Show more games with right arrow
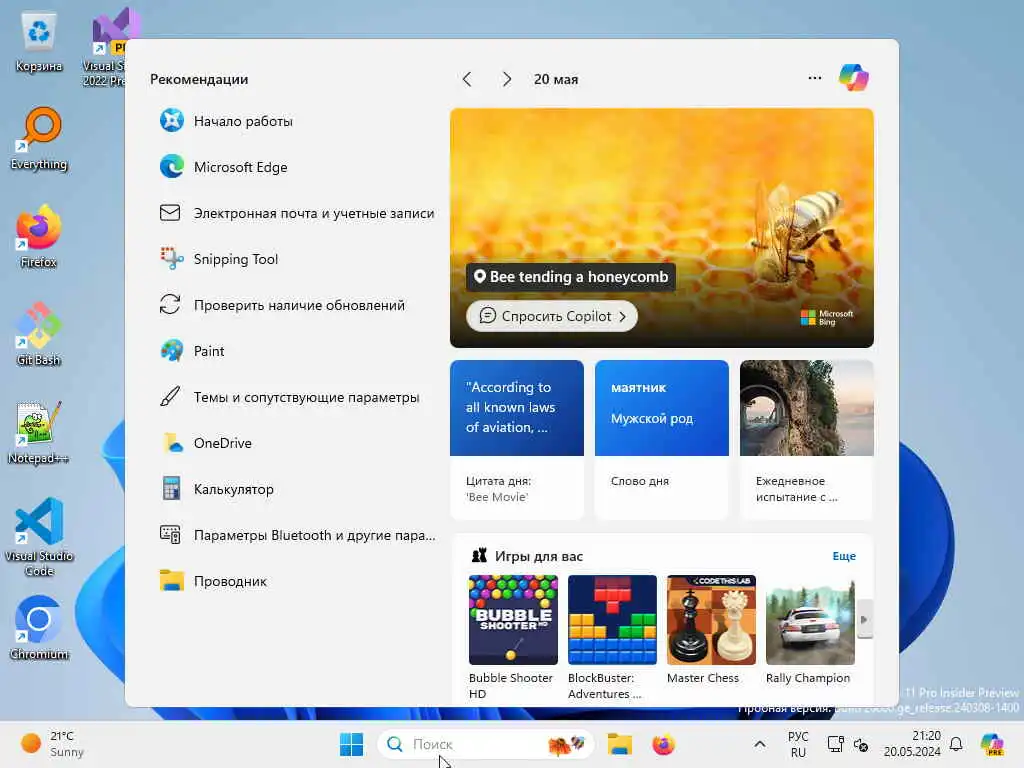1024x768 pixels. pos(864,619)
